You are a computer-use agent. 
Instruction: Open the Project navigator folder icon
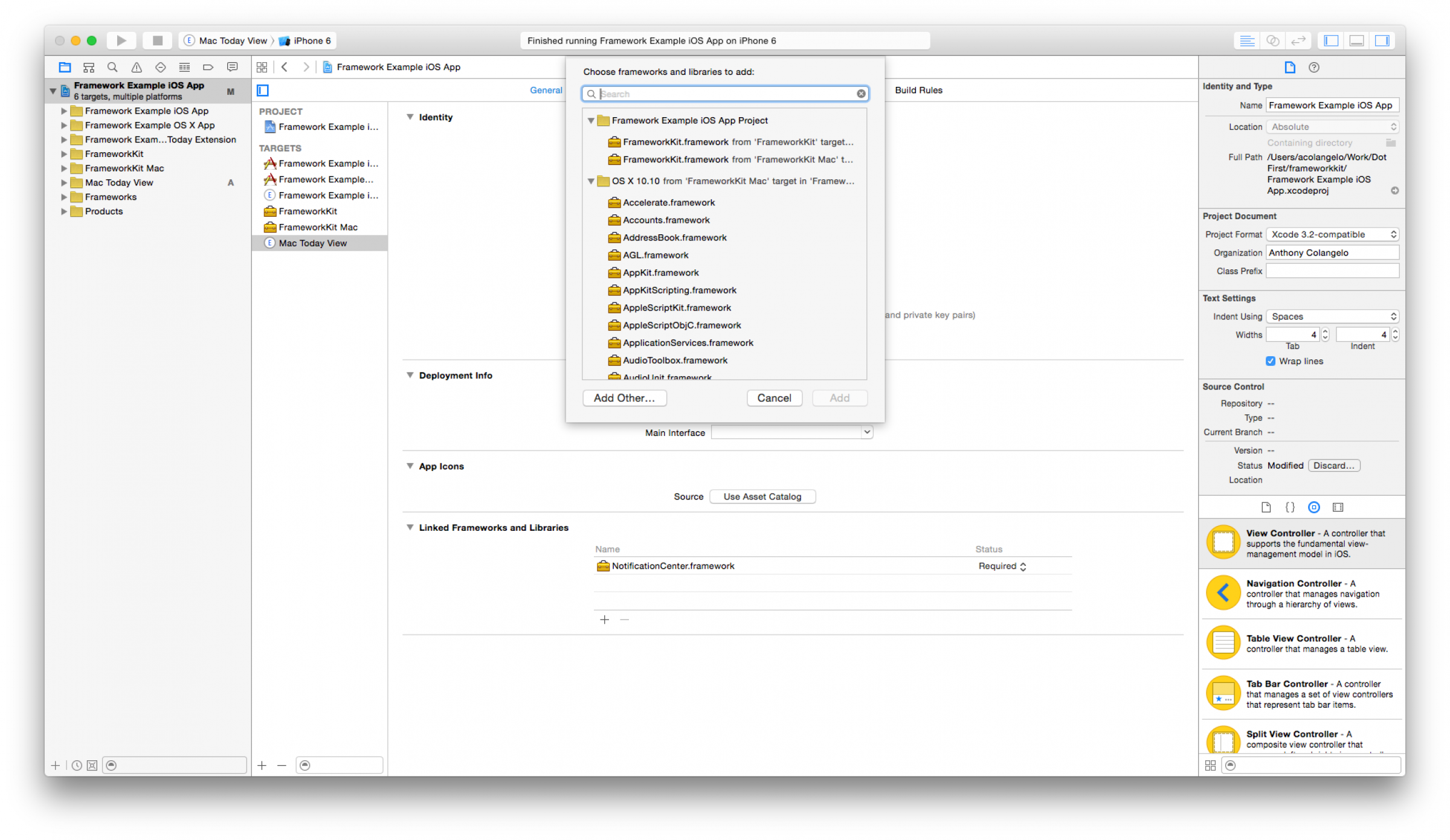coord(65,67)
